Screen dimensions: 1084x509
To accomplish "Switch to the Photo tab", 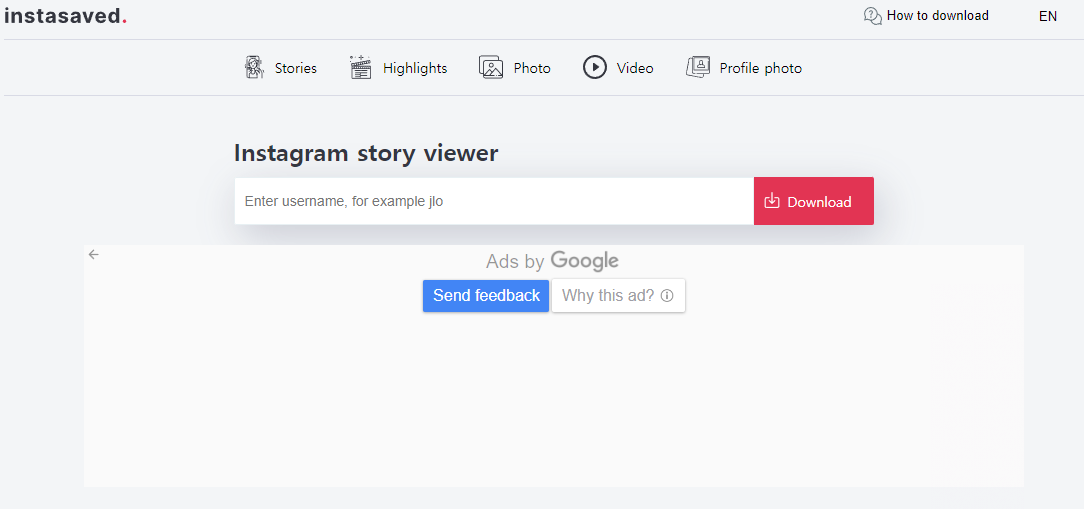I will 532,68.
